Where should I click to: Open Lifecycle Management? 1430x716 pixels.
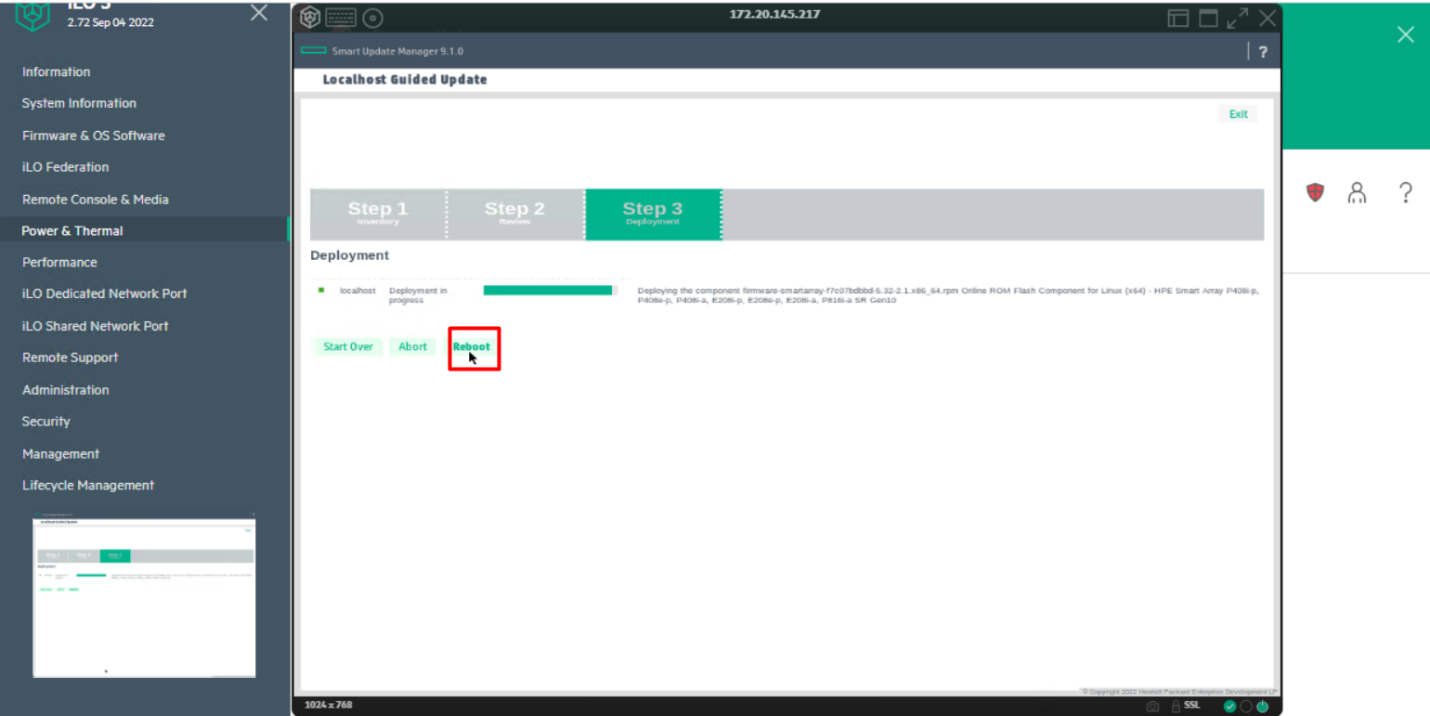click(x=88, y=485)
